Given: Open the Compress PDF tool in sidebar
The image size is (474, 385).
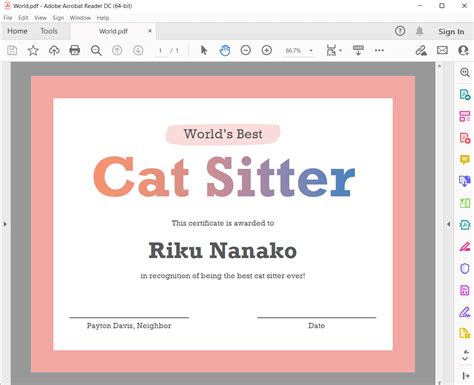Looking at the screenshot, I should (x=465, y=225).
